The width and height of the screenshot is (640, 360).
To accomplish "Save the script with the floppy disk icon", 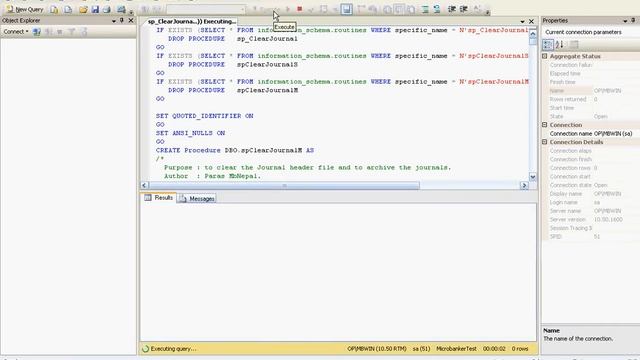I will pos(95,9).
